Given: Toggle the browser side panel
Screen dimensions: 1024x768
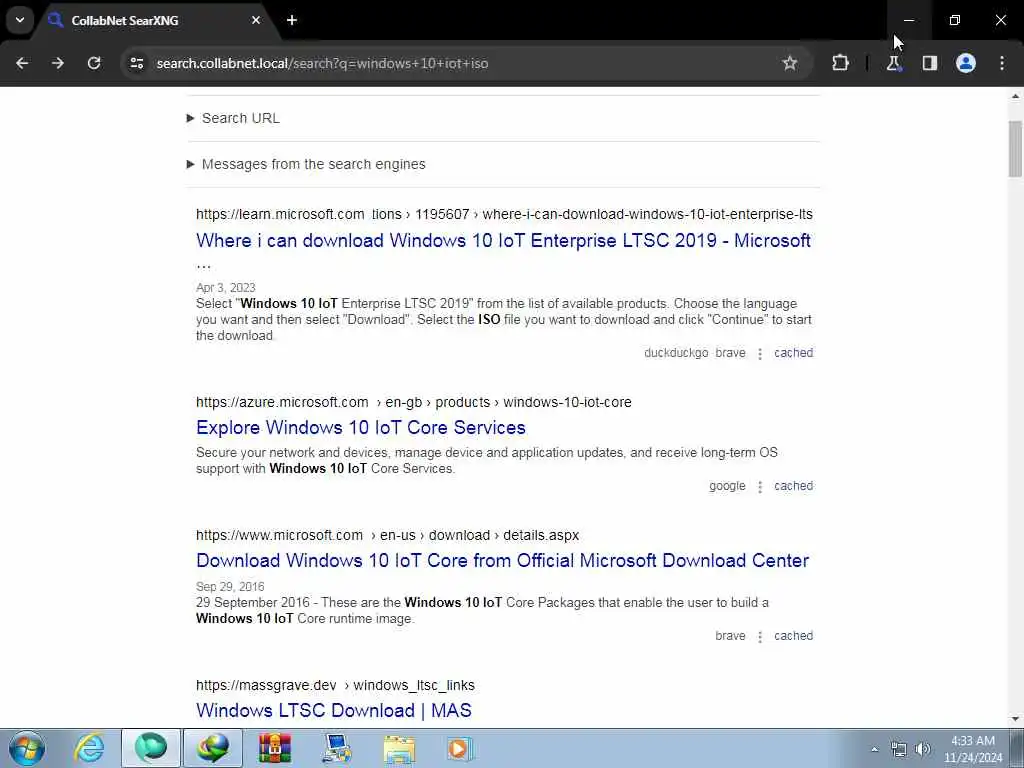Looking at the screenshot, I should coord(930,63).
